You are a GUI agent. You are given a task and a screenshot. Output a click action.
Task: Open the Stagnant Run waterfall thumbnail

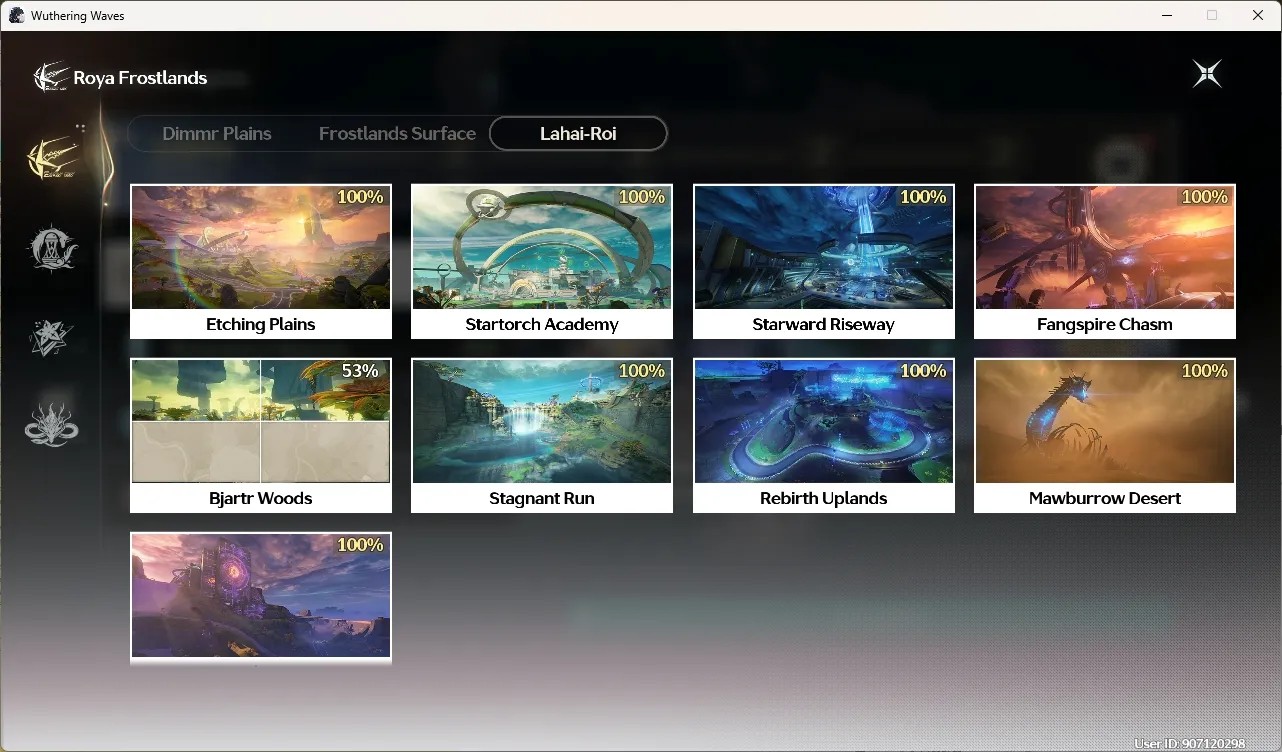542,421
